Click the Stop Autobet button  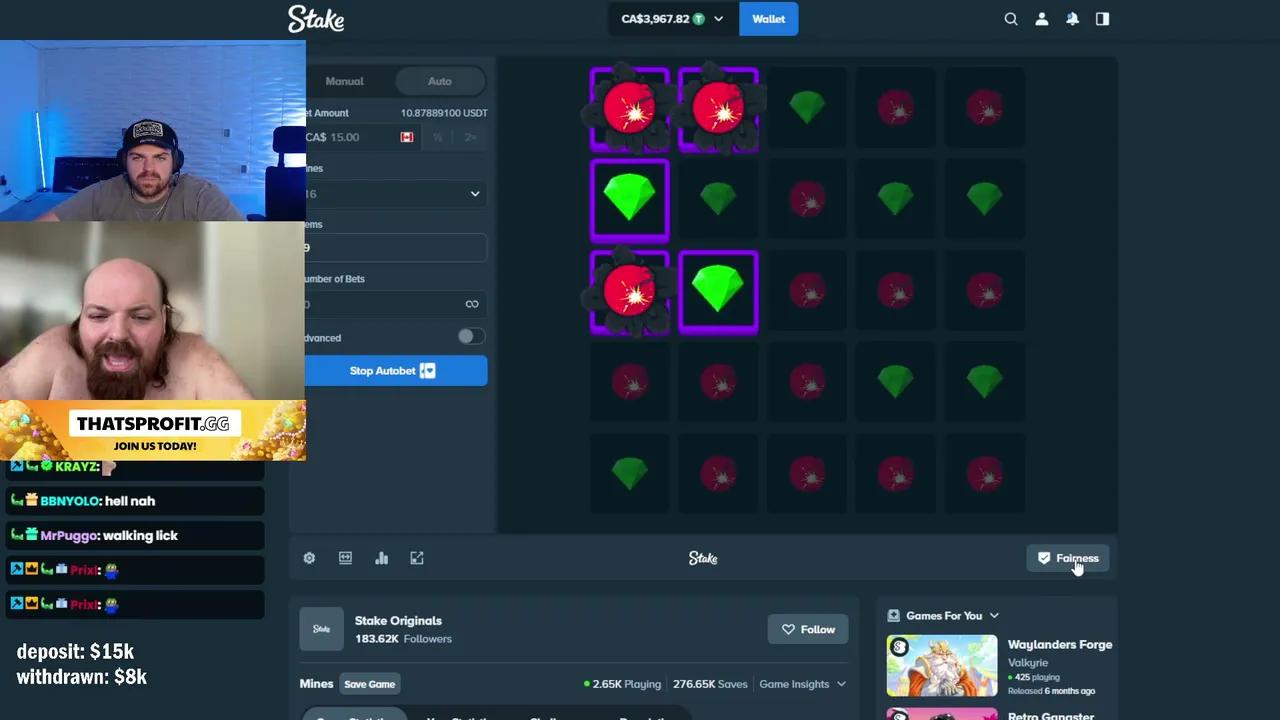[396, 371]
